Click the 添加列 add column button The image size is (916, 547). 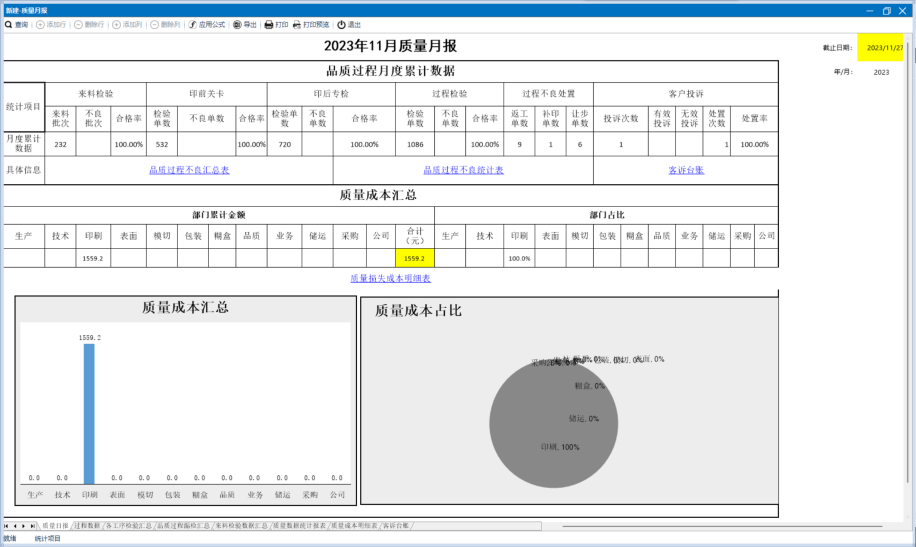click(x=127, y=24)
